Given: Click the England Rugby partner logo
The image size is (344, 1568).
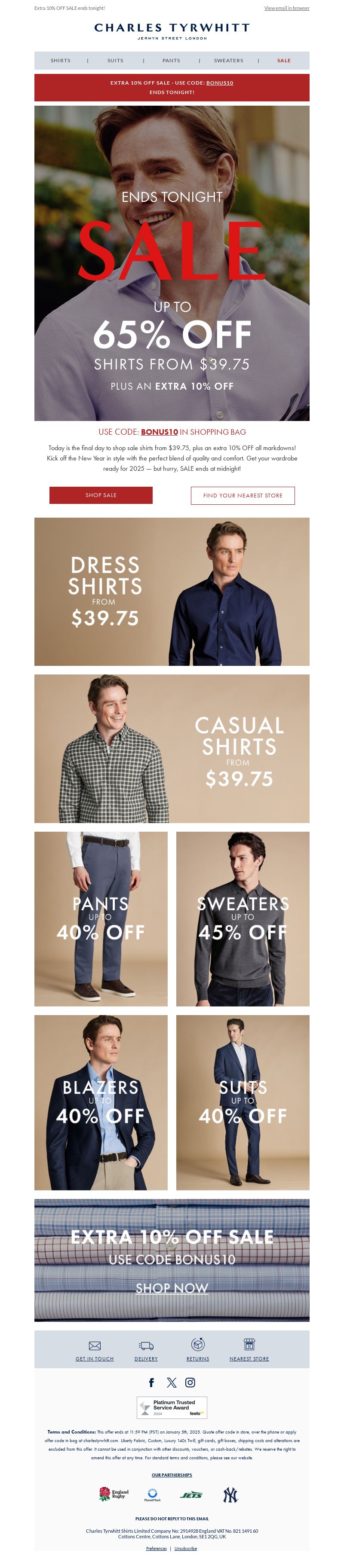Looking at the screenshot, I should [x=114, y=1495].
